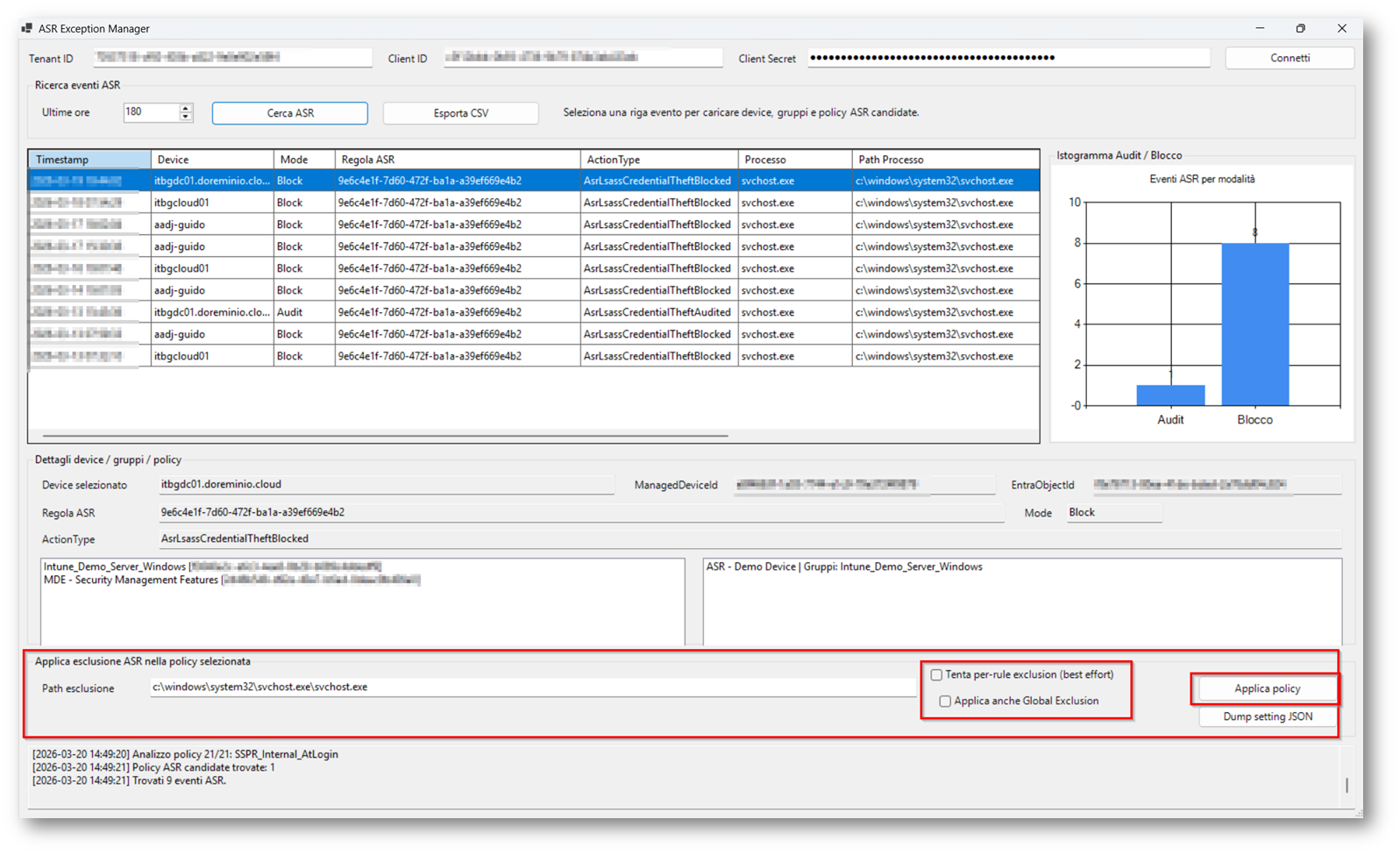Check Applica anche Global Exclusion
1400x855 pixels.
tap(945, 702)
